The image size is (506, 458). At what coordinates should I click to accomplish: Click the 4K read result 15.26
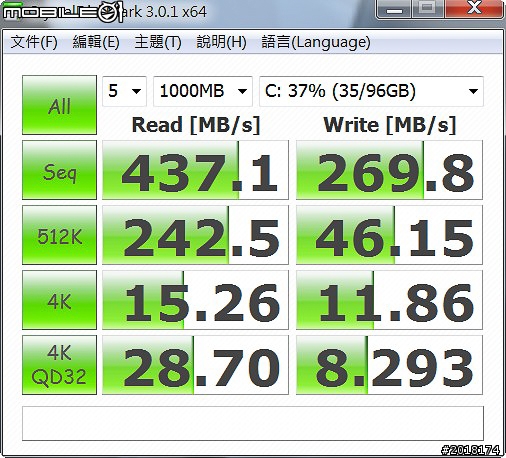(195, 300)
